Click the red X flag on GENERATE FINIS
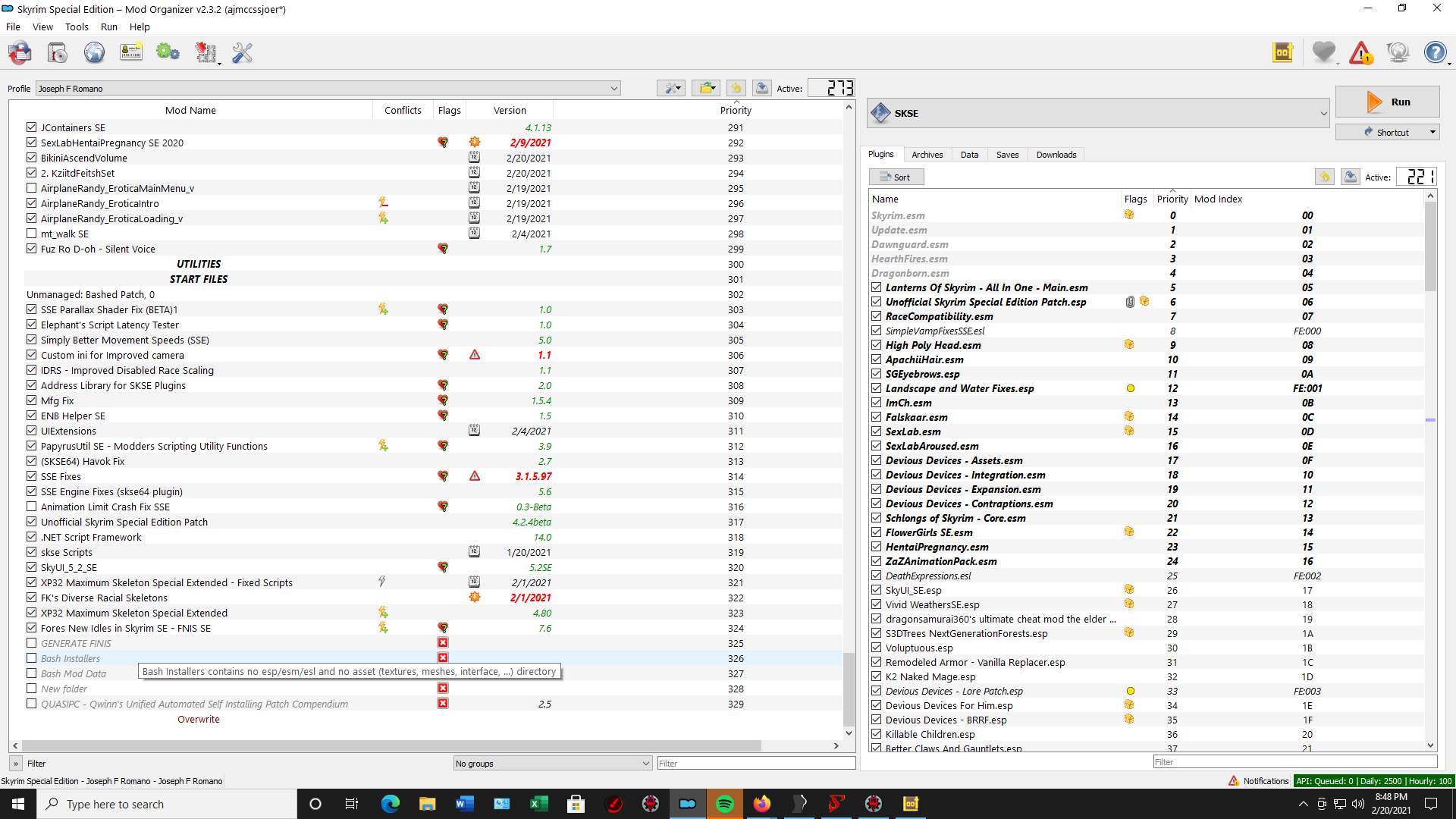Image resolution: width=1456 pixels, height=819 pixels. tap(443, 643)
